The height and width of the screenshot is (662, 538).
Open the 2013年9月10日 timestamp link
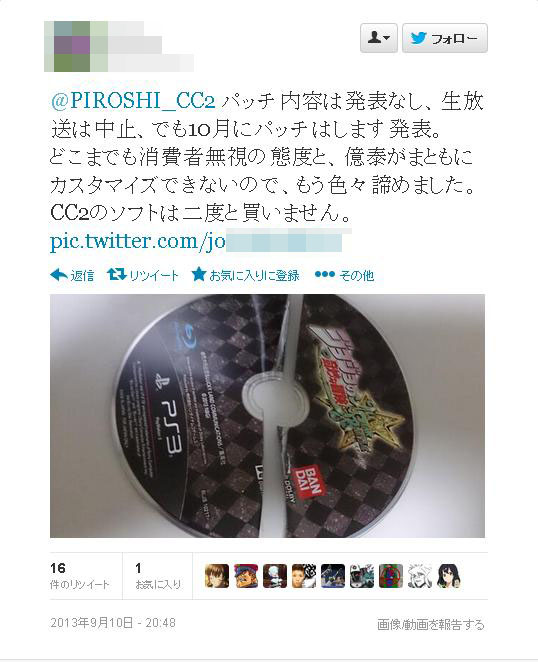click(x=113, y=623)
